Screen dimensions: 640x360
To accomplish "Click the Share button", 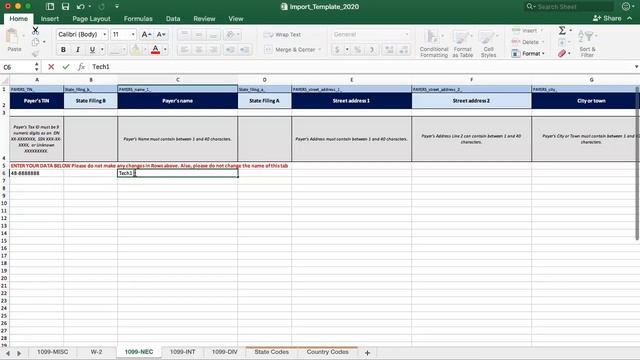I will [x=607, y=18].
